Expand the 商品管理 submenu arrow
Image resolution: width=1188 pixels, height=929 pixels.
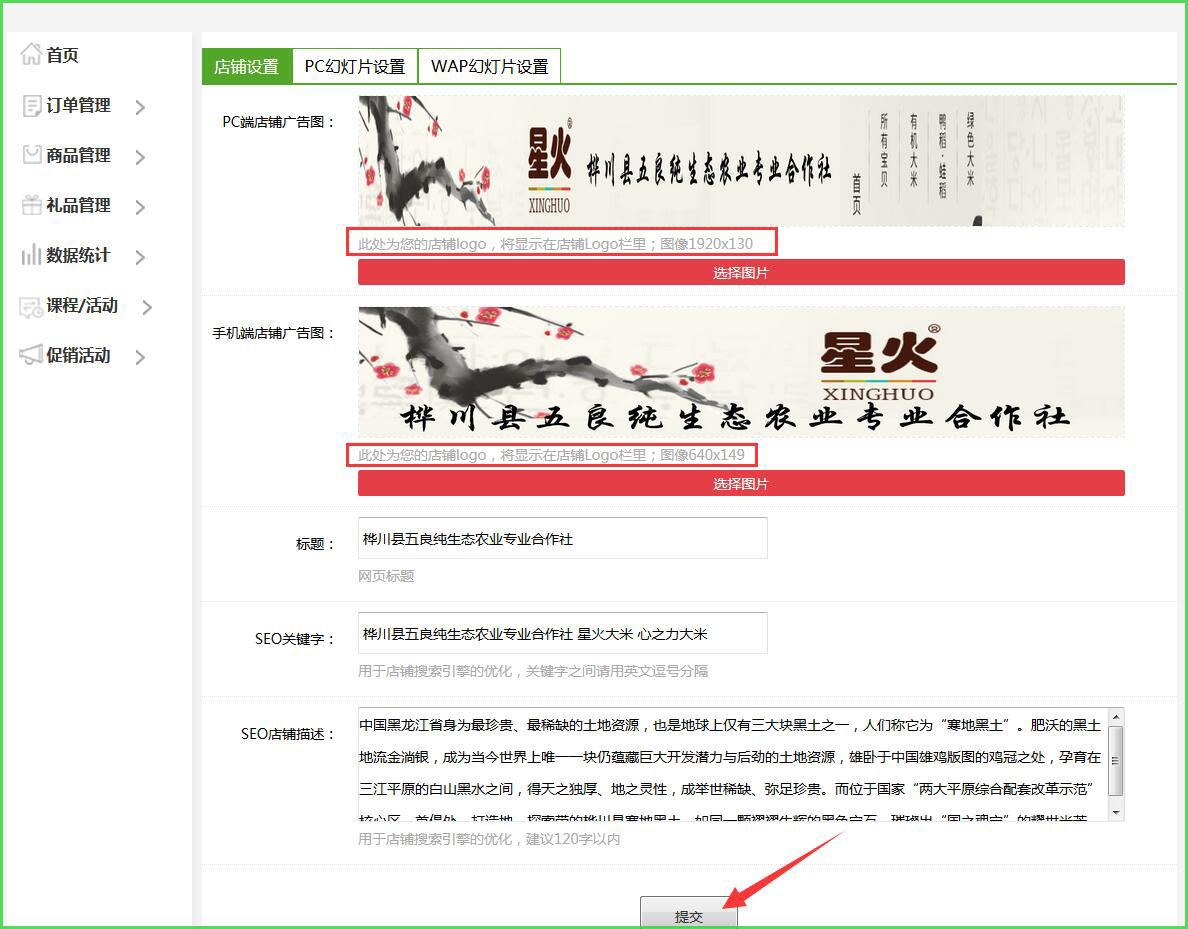tap(140, 157)
